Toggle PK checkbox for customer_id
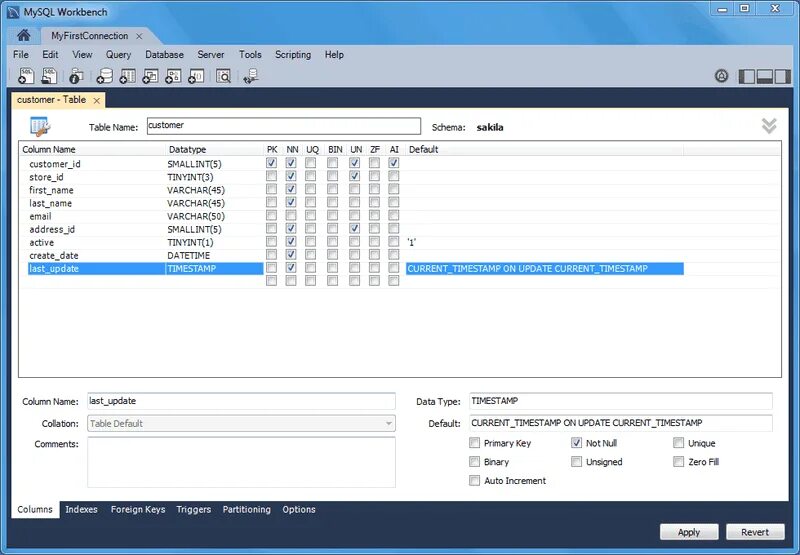Viewport: 800px width, 555px height. click(x=271, y=163)
